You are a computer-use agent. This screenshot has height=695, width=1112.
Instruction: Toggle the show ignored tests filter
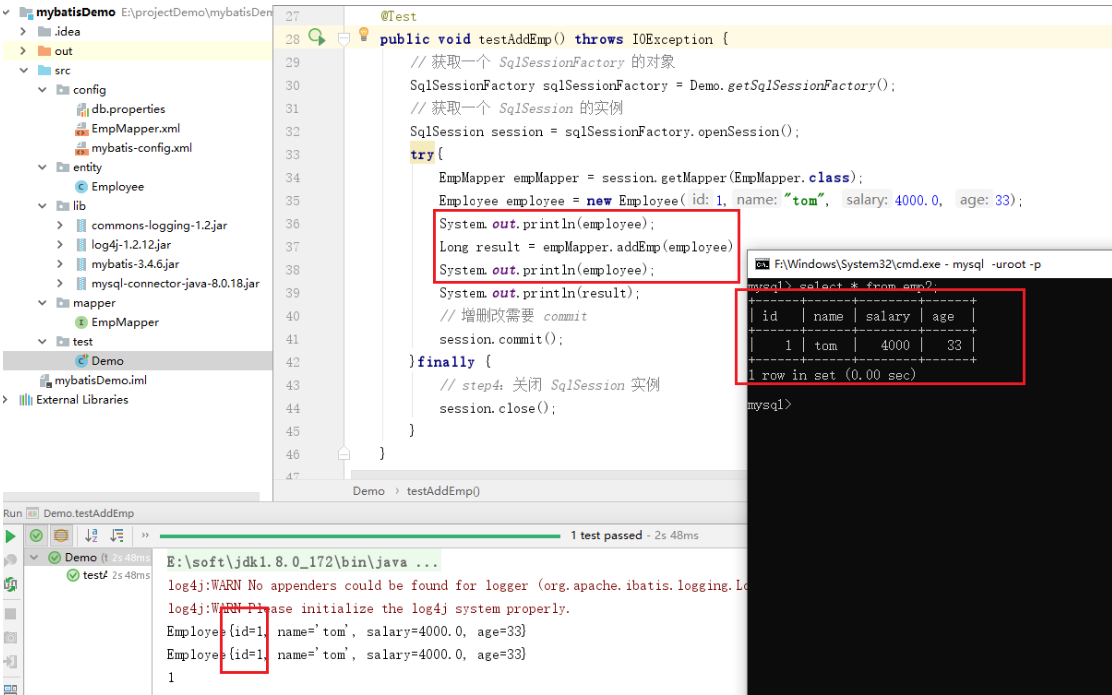click(61, 535)
